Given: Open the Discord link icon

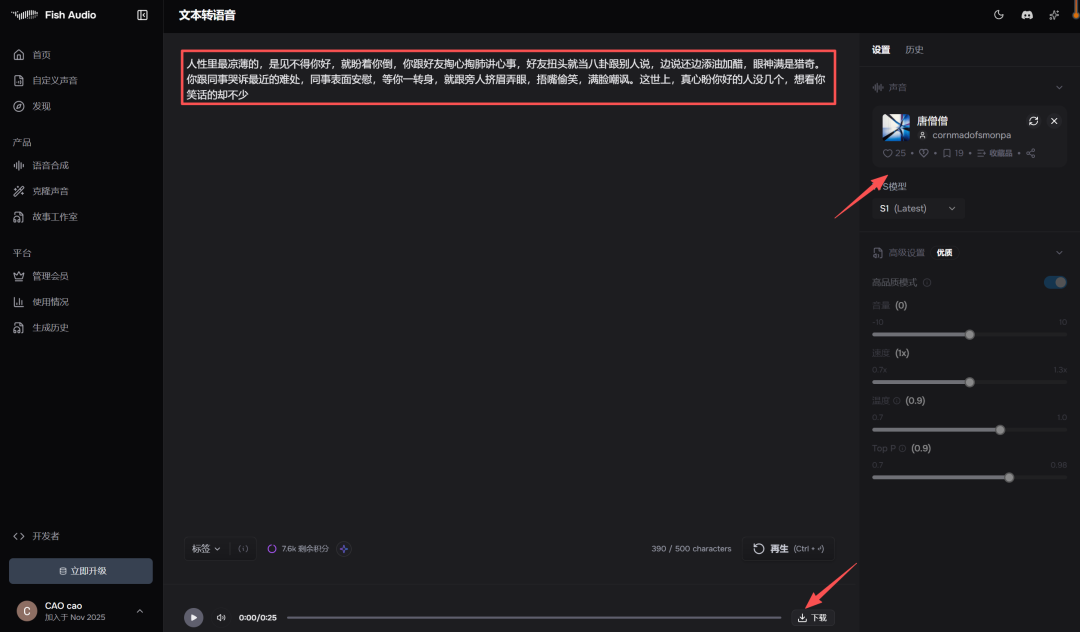Looking at the screenshot, I should 1026,15.
